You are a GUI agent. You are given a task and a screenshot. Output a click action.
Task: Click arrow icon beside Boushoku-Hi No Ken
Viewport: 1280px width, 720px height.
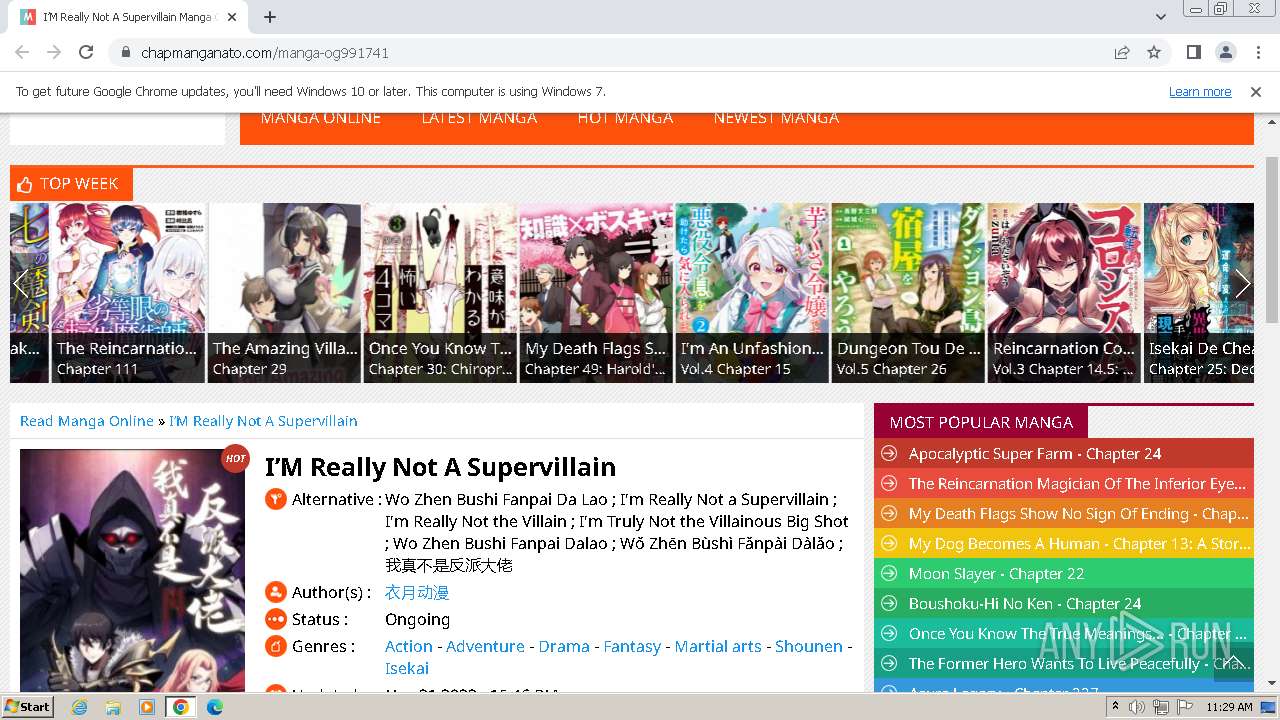click(x=888, y=604)
